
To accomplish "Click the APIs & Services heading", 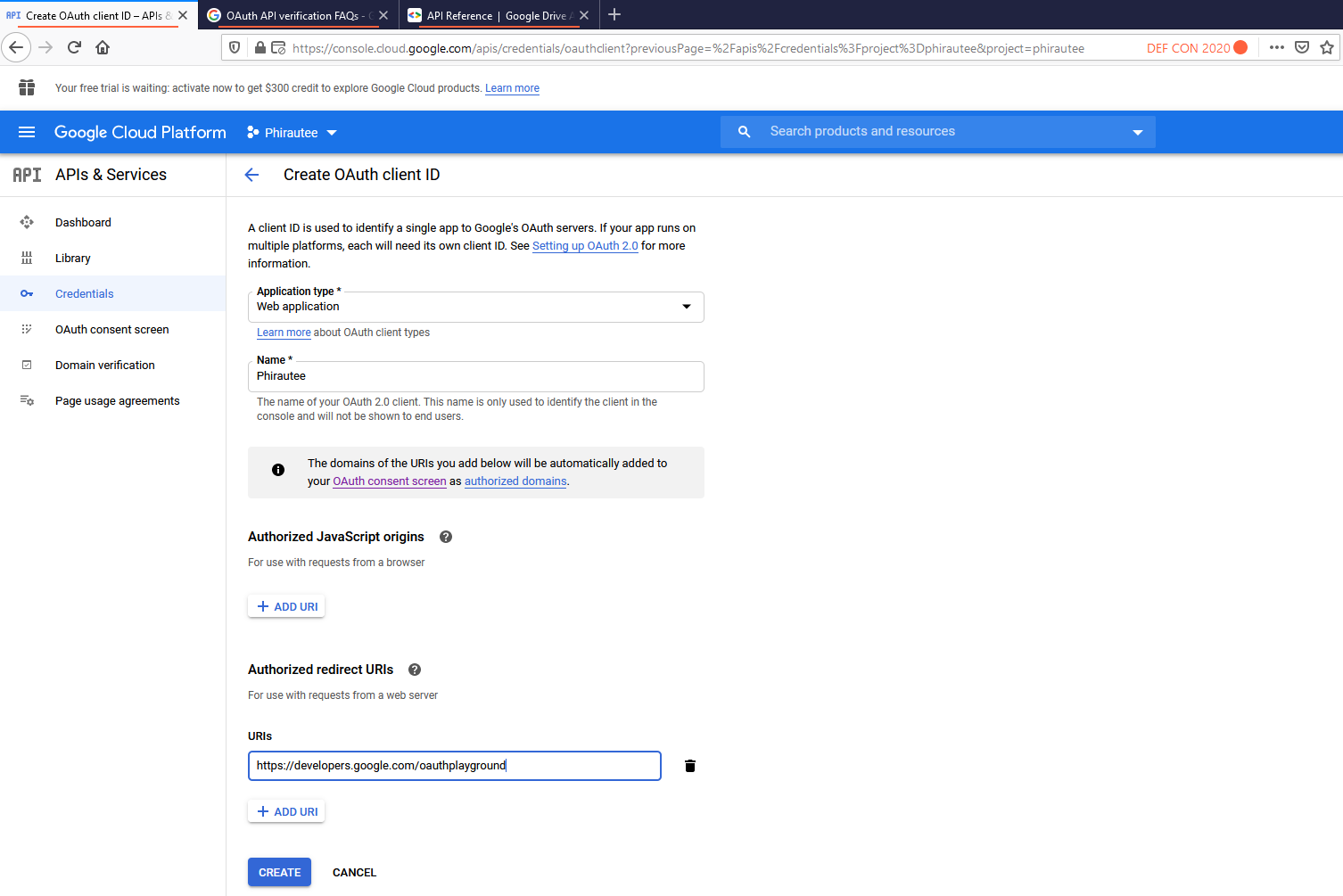I will coord(111,175).
